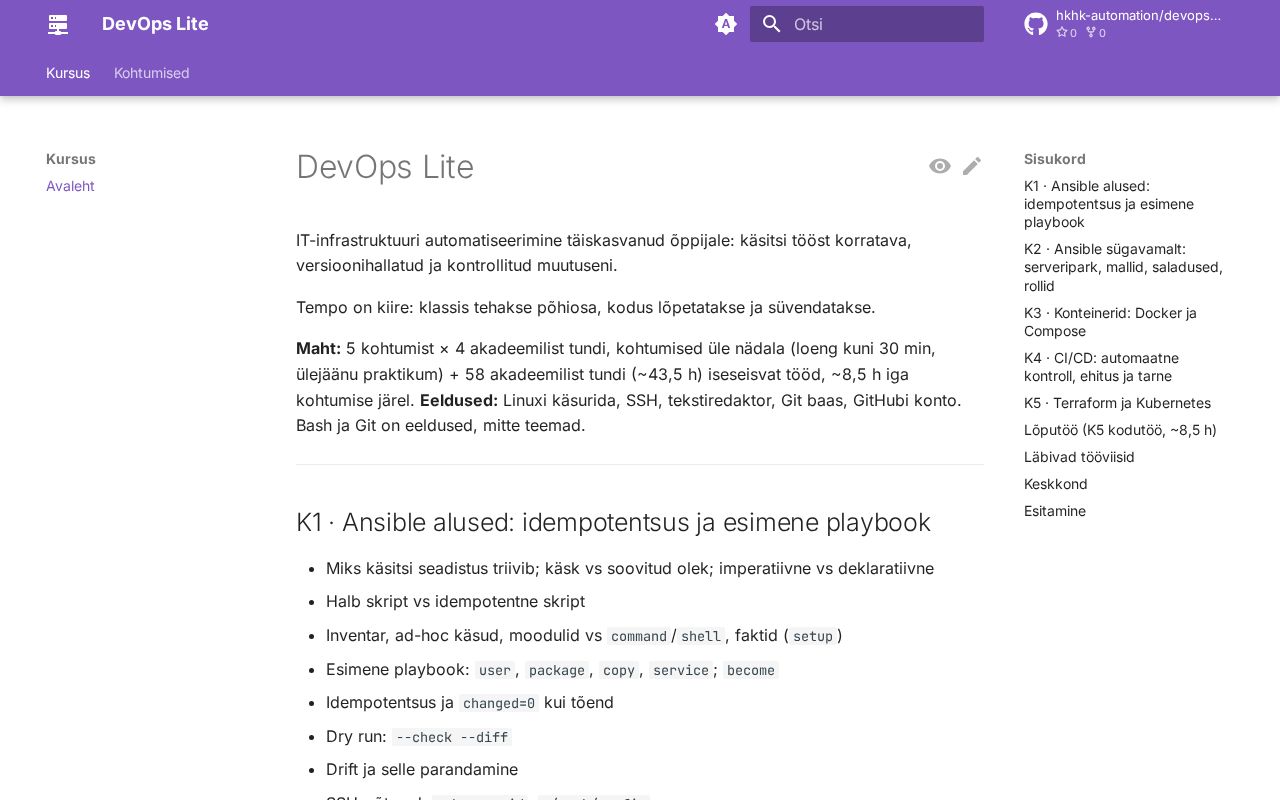
Task: Focus the Otsi search field
Action: [867, 24]
